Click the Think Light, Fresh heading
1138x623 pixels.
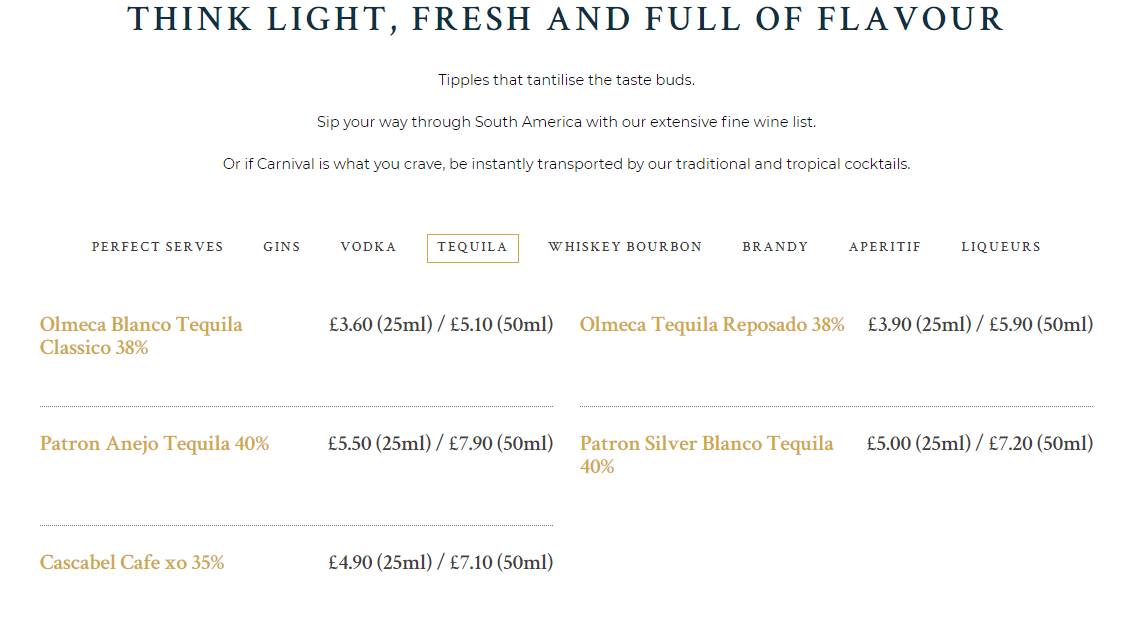(566, 19)
